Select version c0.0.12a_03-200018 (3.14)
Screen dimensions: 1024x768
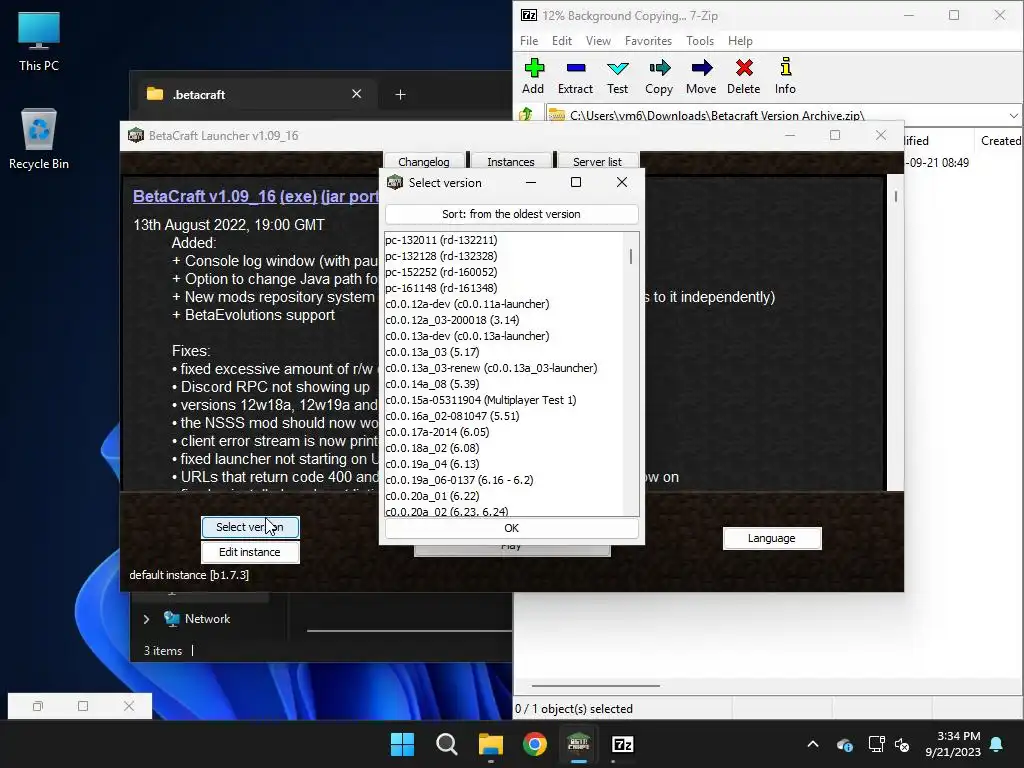[504, 320]
